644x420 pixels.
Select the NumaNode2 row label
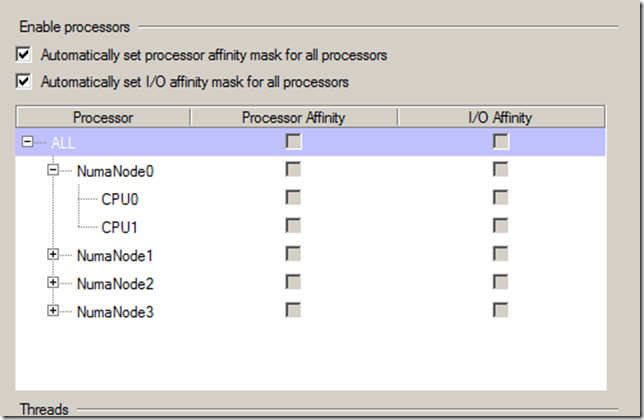[115, 283]
